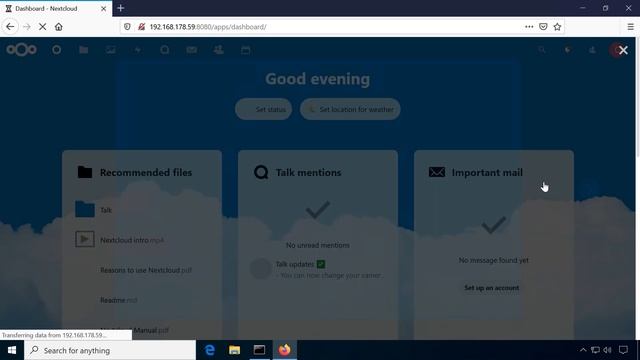Open the Dashboard app icon
Viewport: 640px width, 360px height.
click(57, 50)
